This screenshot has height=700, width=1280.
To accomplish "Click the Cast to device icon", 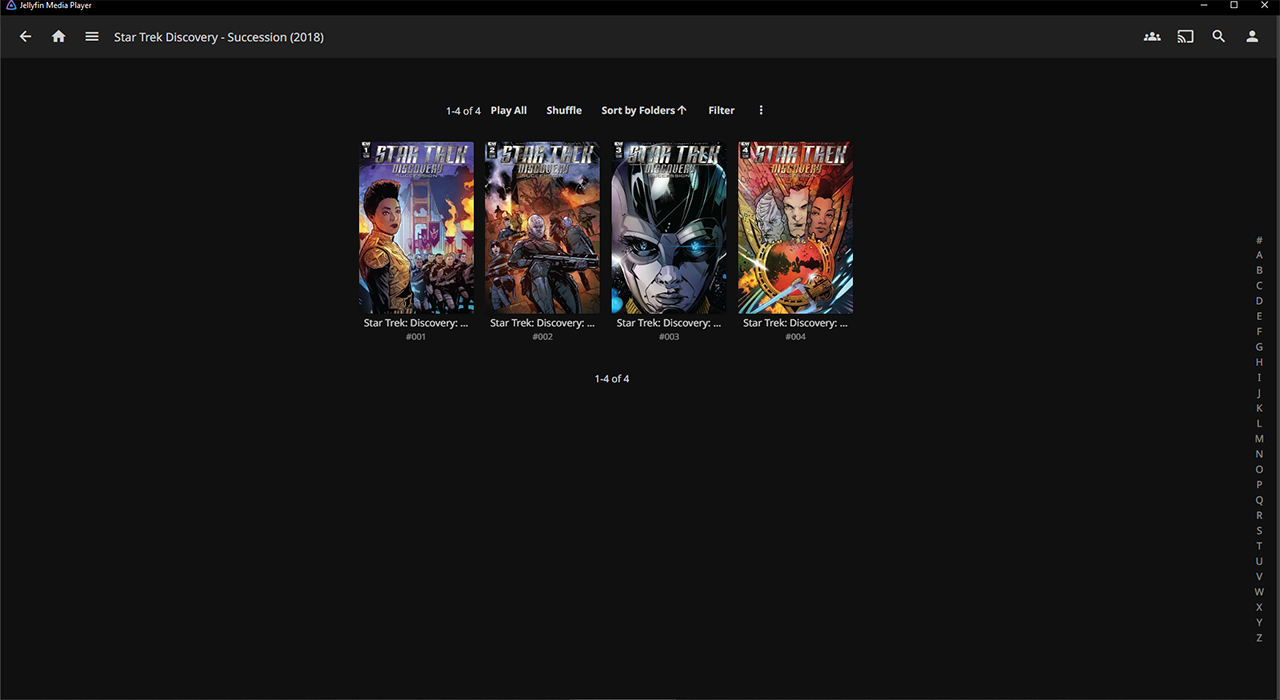I will 1185,37.
